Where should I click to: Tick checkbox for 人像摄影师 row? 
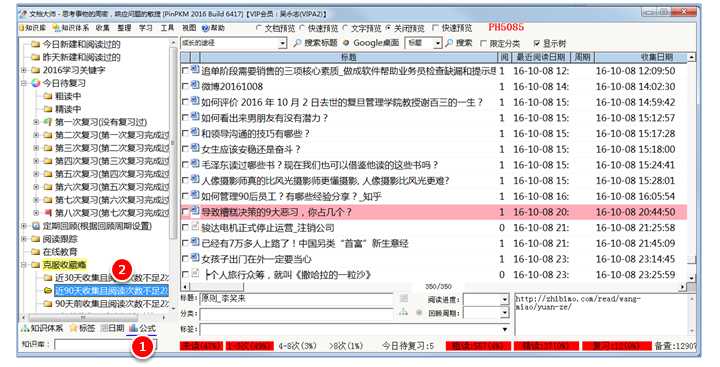(185, 181)
